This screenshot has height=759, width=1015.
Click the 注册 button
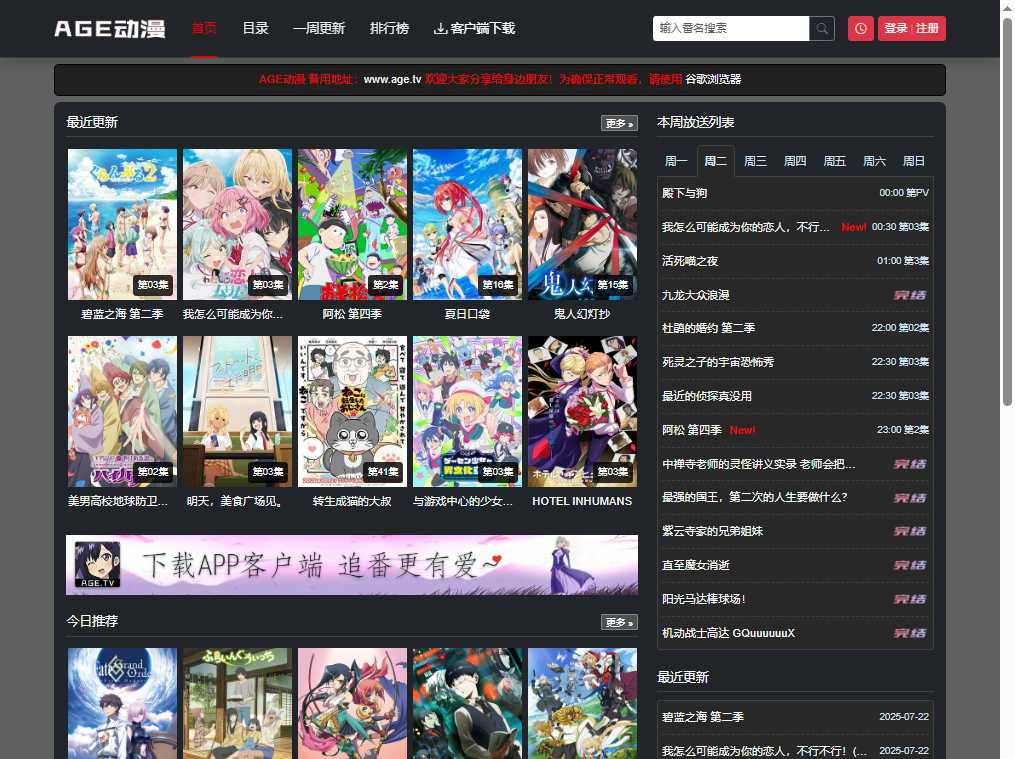[x=927, y=28]
